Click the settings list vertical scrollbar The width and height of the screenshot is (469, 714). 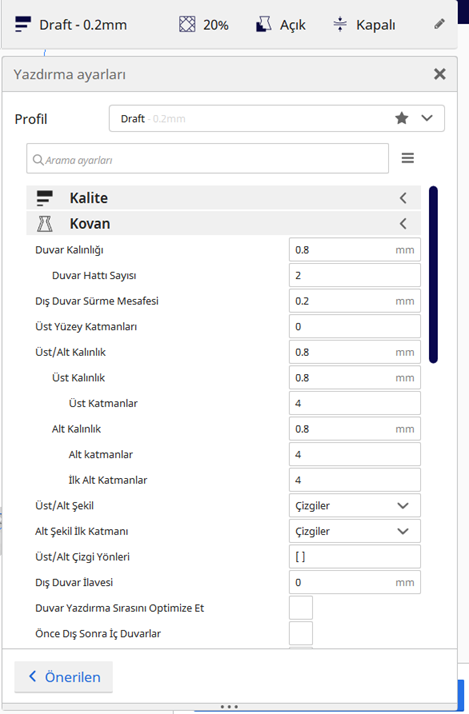coord(433,274)
